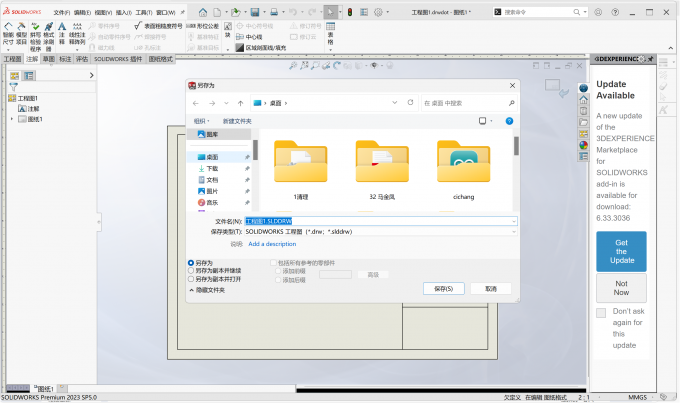Click the dialog help question mark icon
Image resolution: width=680 pixels, height=403 pixels.
pyautogui.click(x=509, y=120)
